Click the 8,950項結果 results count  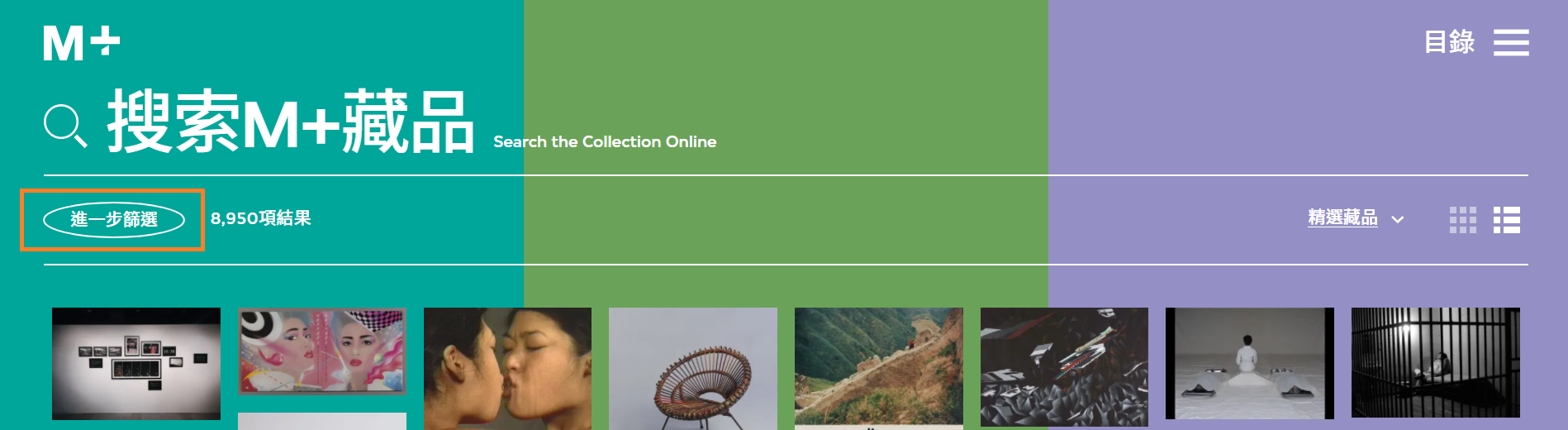[261, 218]
